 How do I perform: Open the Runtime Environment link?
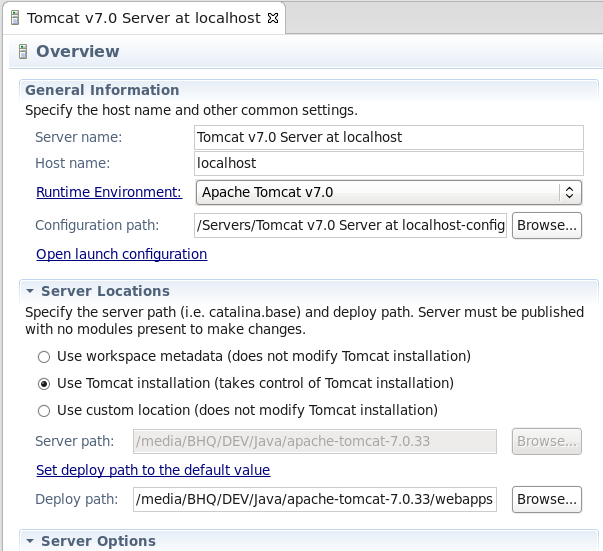[108, 192]
